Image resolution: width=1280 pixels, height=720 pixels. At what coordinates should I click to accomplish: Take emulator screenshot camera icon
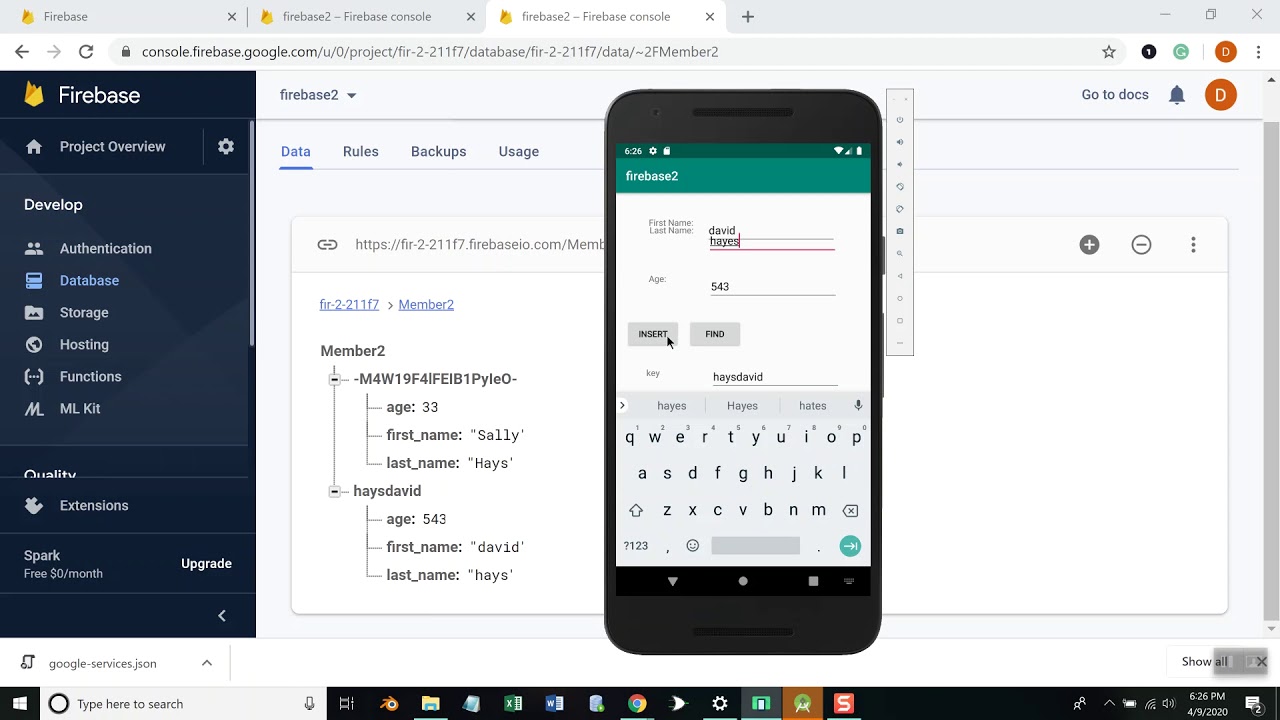pyautogui.click(x=900, y=231)
